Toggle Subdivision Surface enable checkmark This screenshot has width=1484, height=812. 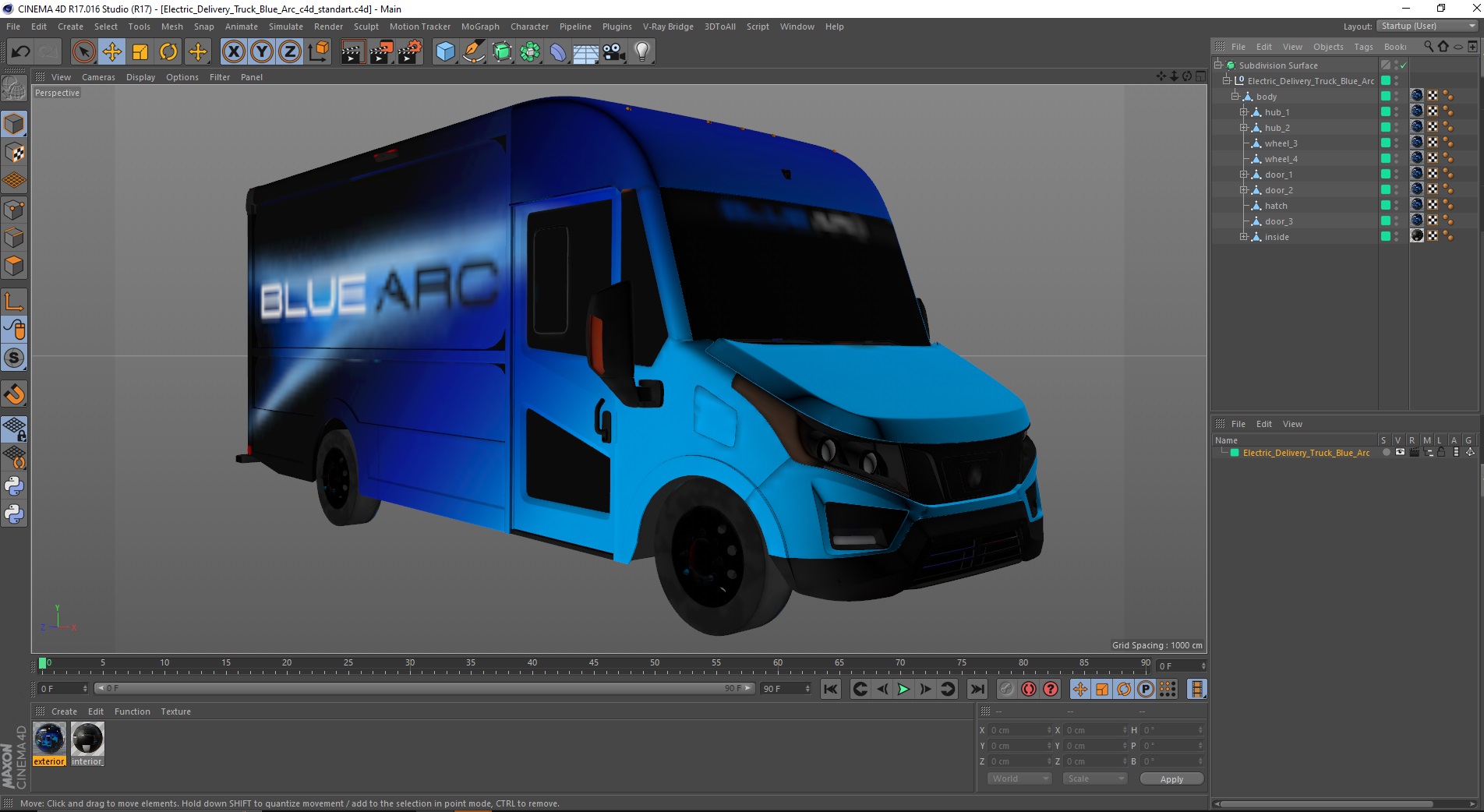pyautogui.click(x=1404, y=65)
